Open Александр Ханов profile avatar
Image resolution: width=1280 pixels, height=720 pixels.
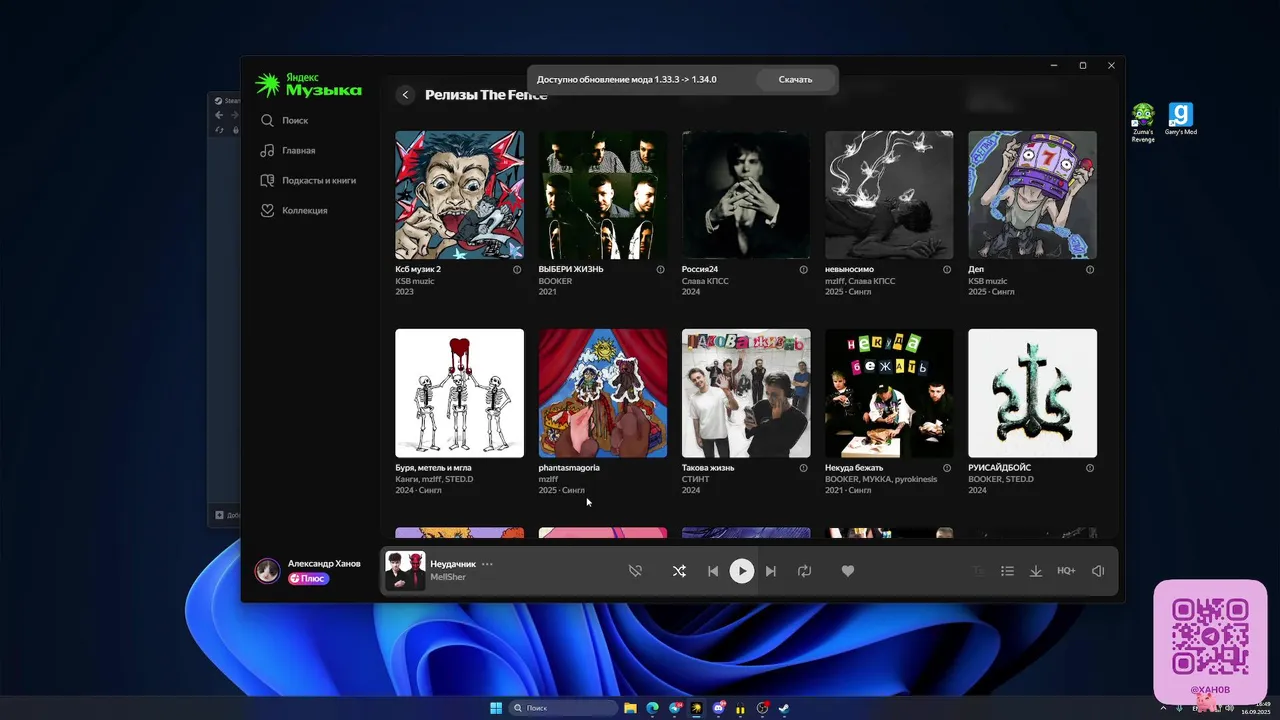267,570
